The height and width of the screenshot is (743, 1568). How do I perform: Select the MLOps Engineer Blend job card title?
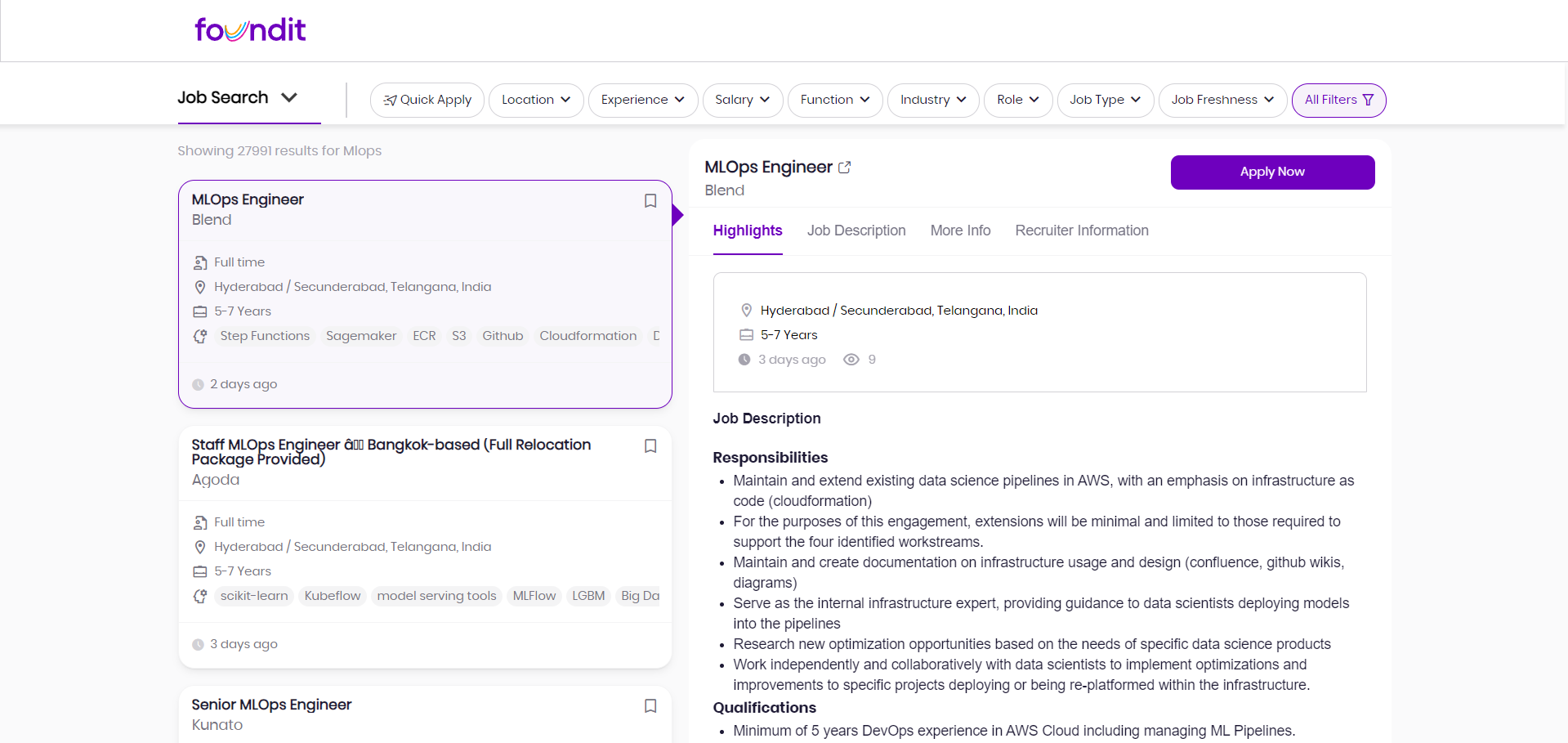pyautogui.click(x=248, y=199)
